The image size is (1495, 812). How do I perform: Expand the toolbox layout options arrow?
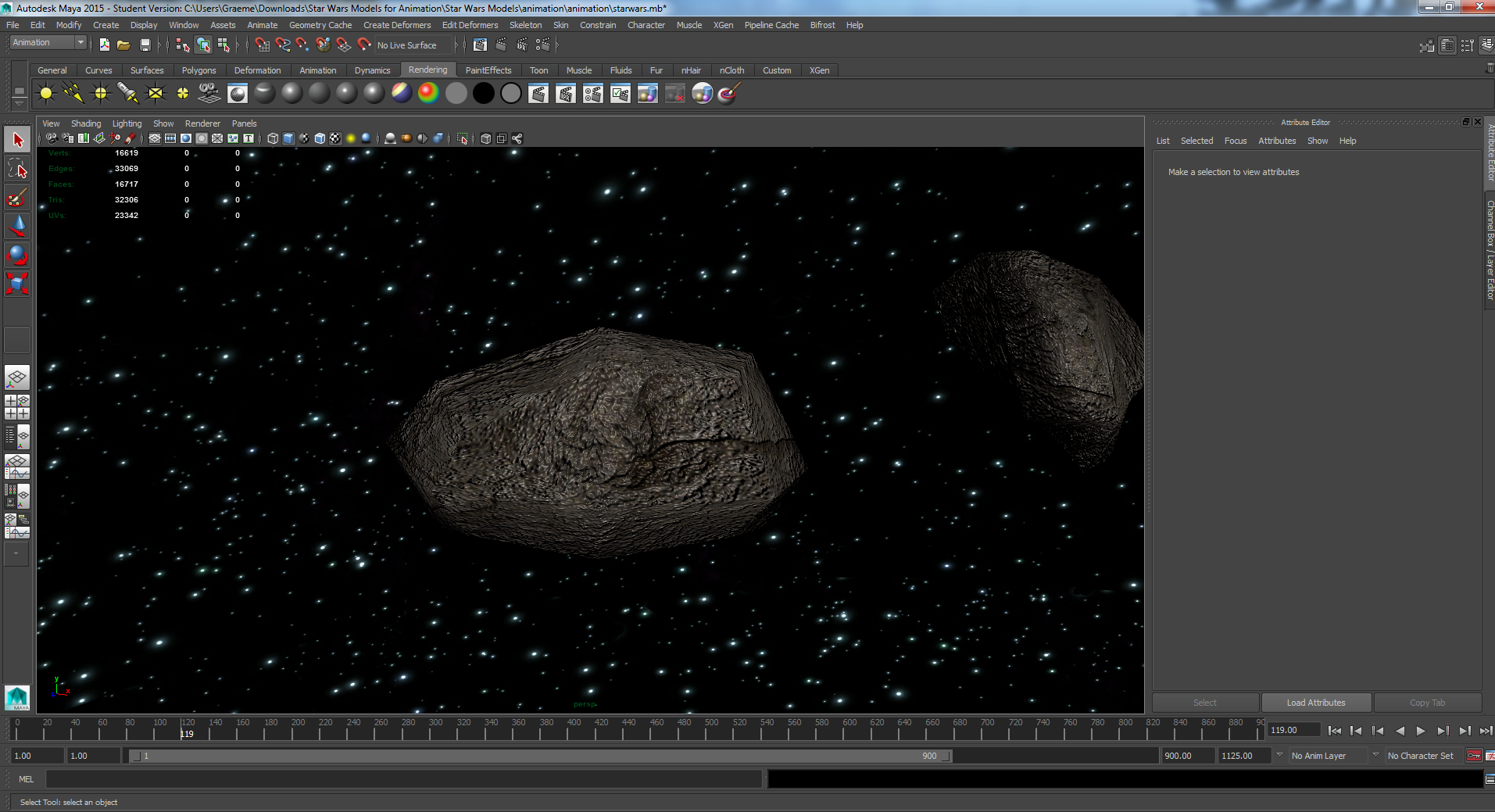click(x=16, y=553)
